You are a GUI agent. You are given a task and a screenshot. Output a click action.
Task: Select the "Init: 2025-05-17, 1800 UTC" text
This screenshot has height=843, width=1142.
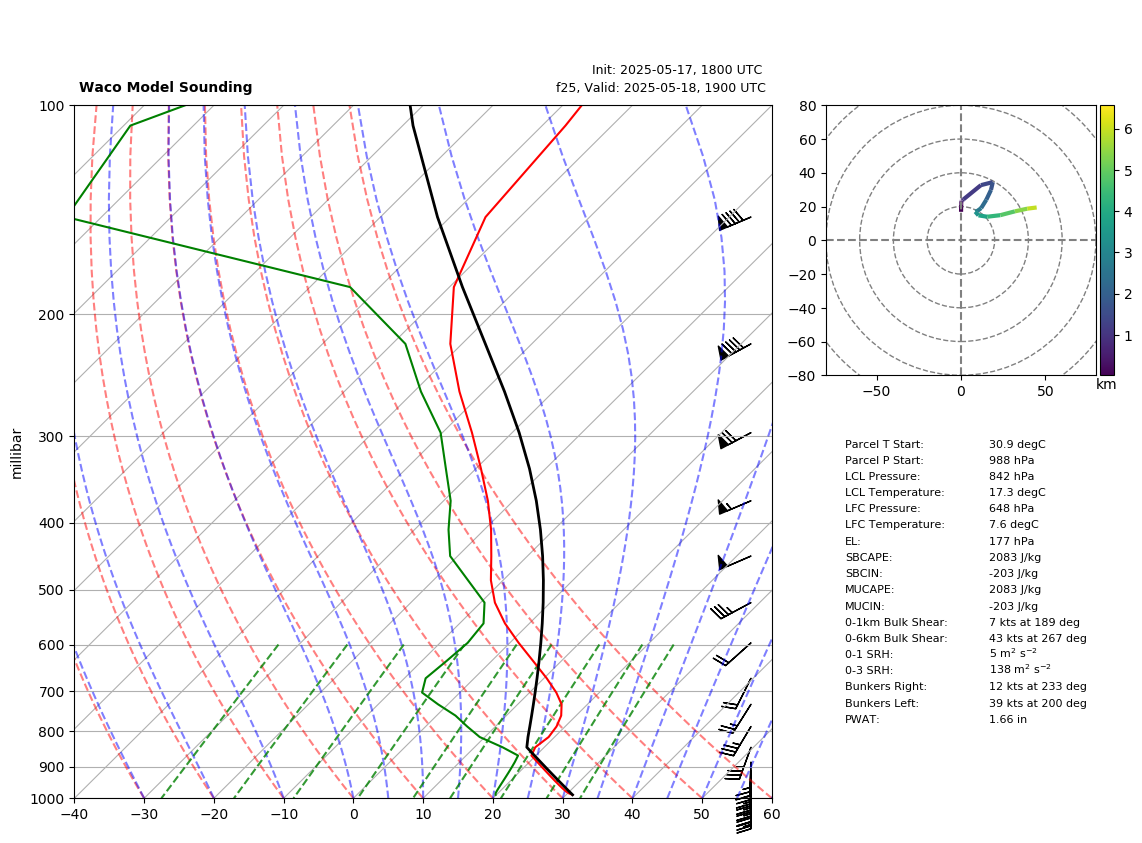point(677,70)
